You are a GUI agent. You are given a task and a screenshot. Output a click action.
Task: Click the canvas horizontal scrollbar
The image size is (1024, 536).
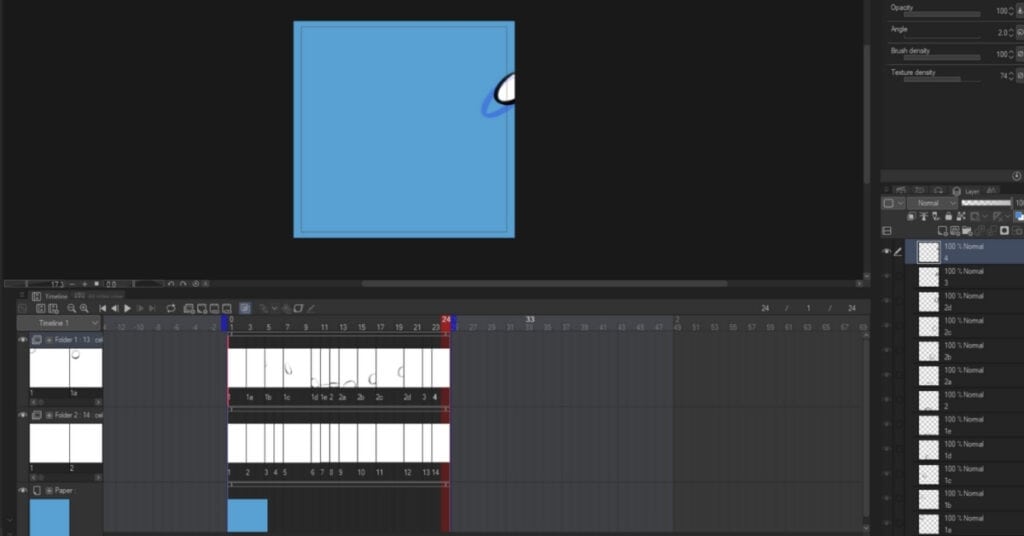(544, 283)
